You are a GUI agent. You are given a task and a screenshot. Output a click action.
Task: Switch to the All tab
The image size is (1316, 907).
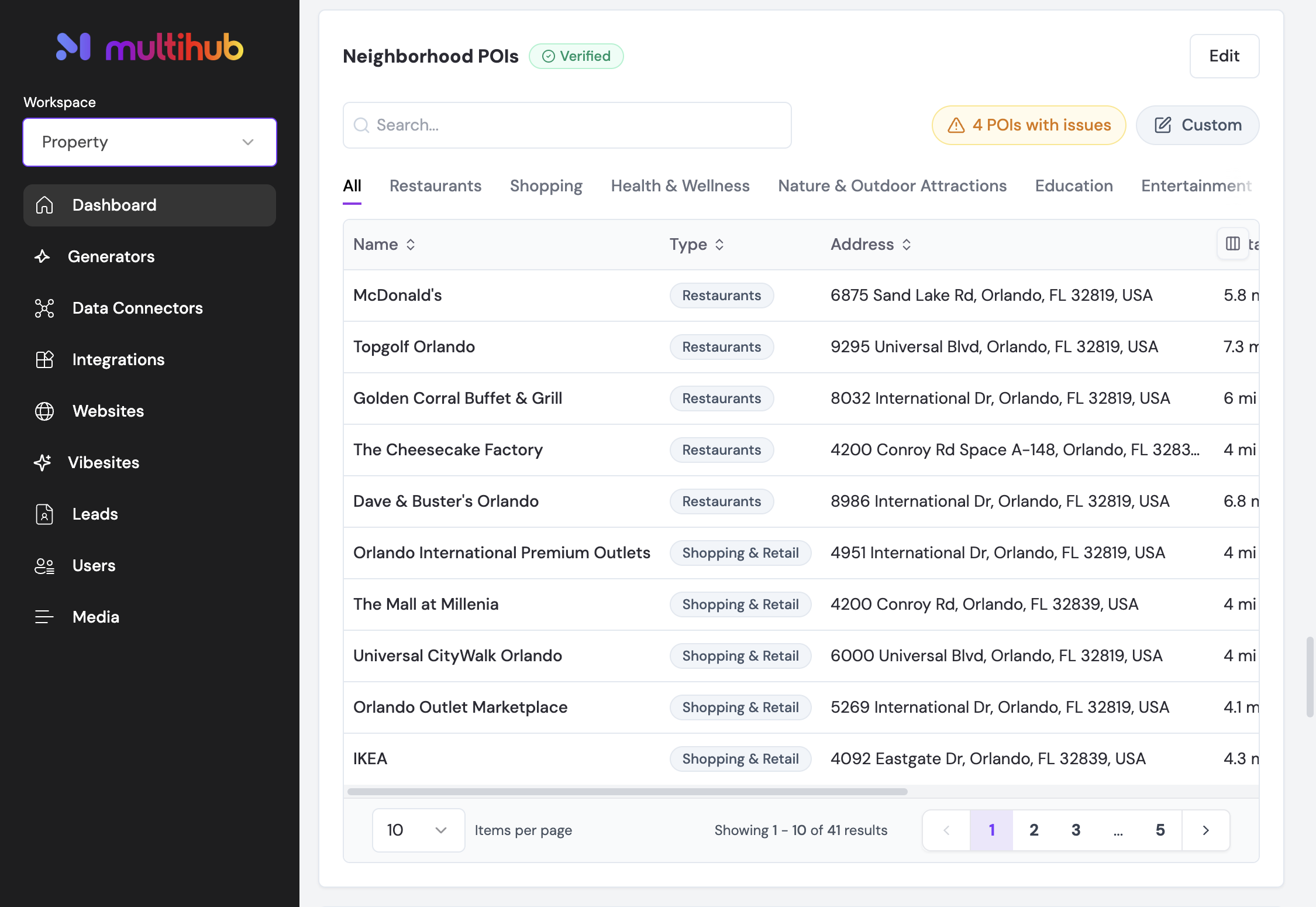point(352,186)
